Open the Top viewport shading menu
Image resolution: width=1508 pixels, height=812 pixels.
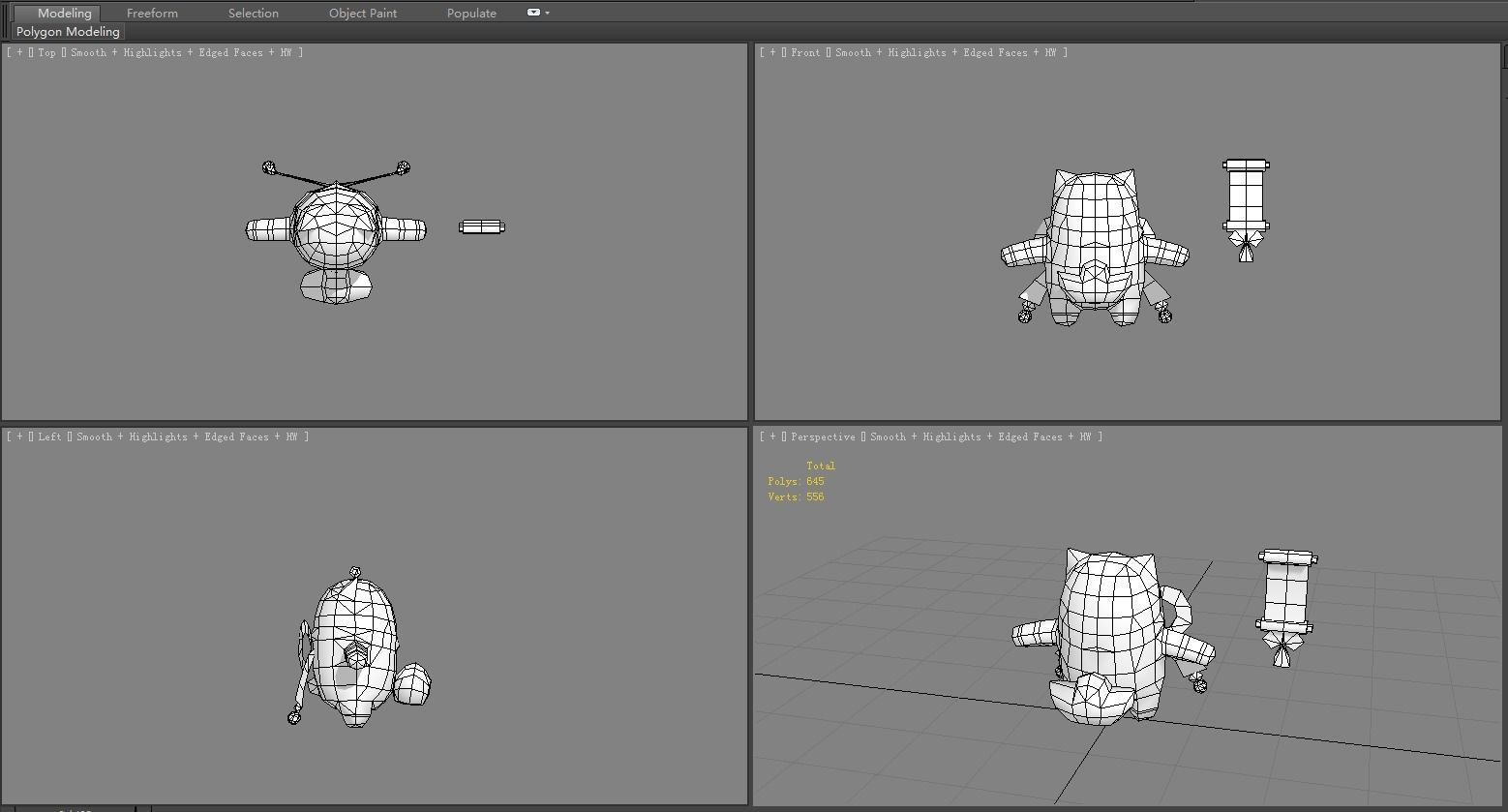pyautogui.click(x=181, y=52)
